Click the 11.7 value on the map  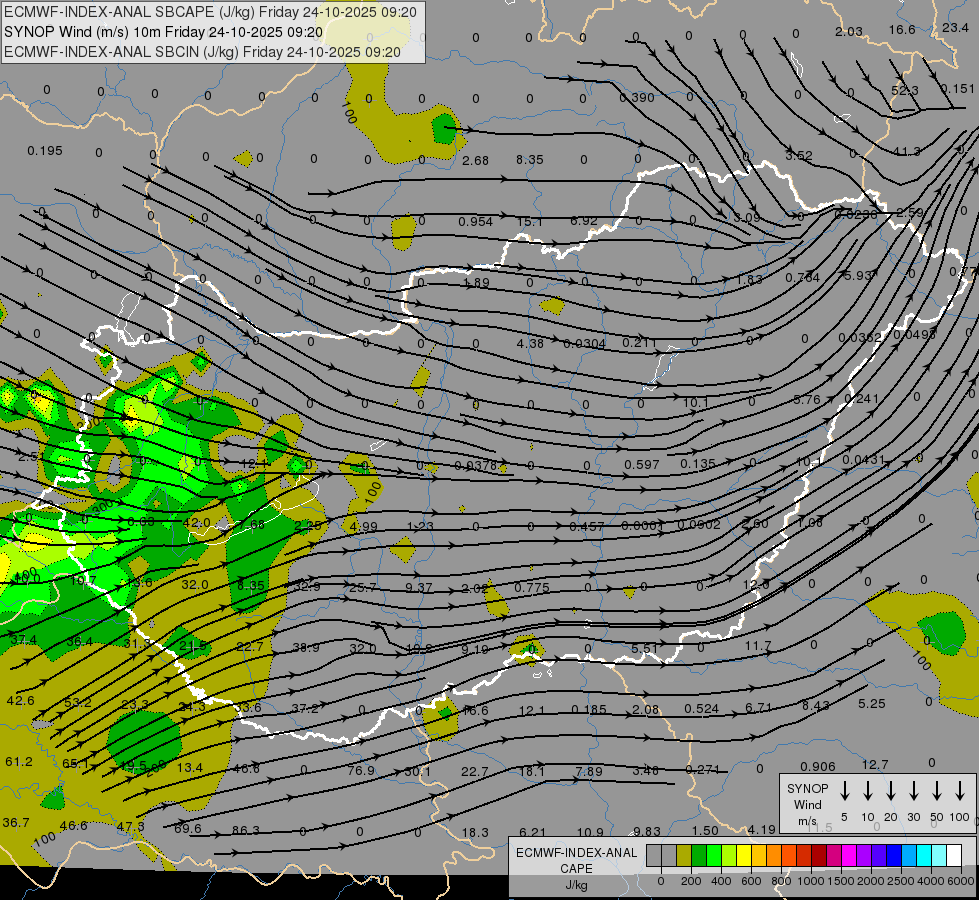pyautogui.click(x=758, y=645)
